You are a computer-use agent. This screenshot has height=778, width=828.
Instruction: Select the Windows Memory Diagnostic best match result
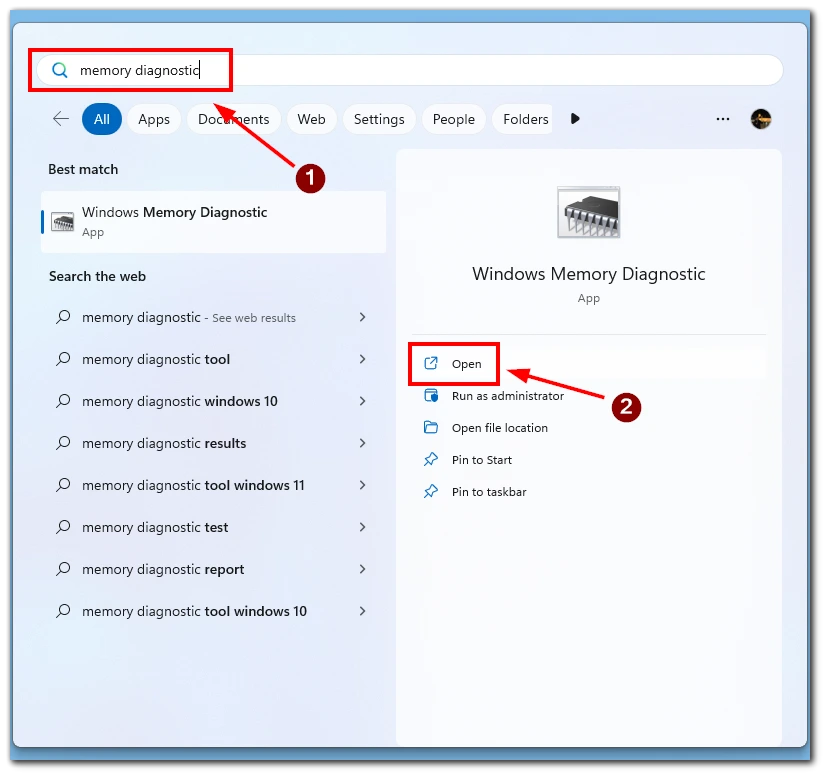coord(213,222)
